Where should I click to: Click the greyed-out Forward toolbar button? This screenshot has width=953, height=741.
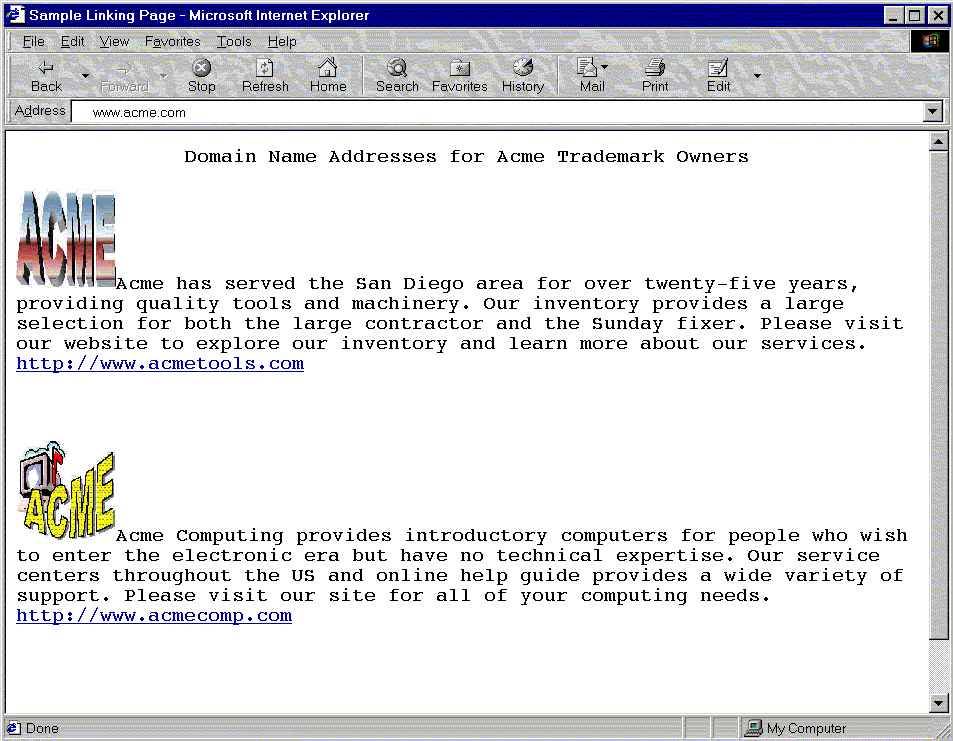click(x=125, y=76)
